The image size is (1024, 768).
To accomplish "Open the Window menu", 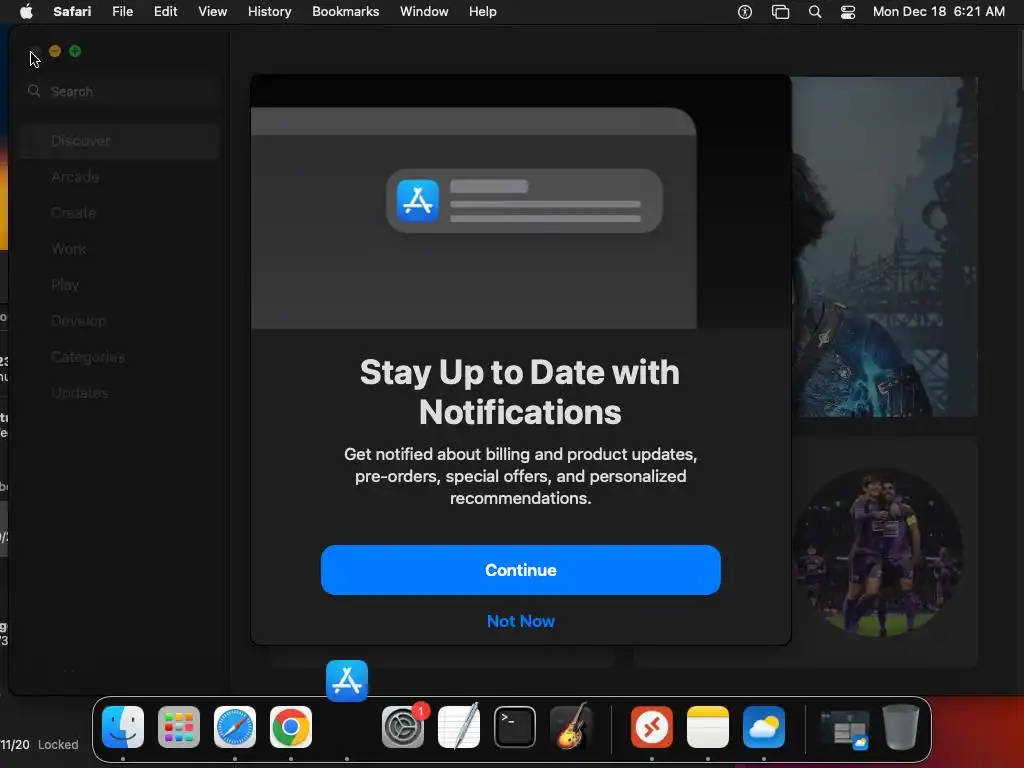I will click(424, 12).
